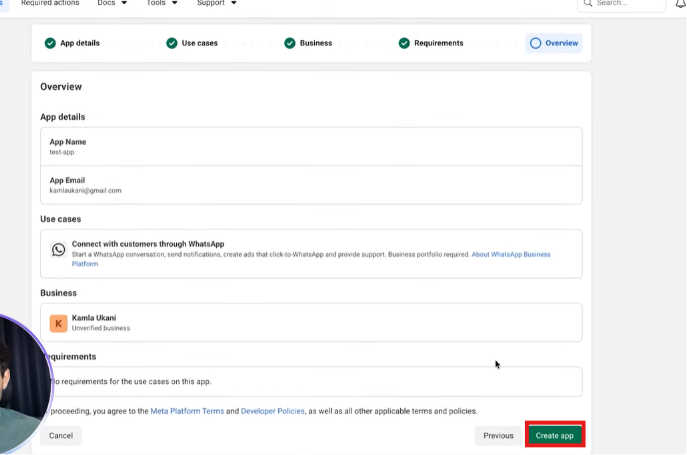Select the Business step
Image resolution: width=687 pixels, height=455 pixels.
click(x=308, y=43)
